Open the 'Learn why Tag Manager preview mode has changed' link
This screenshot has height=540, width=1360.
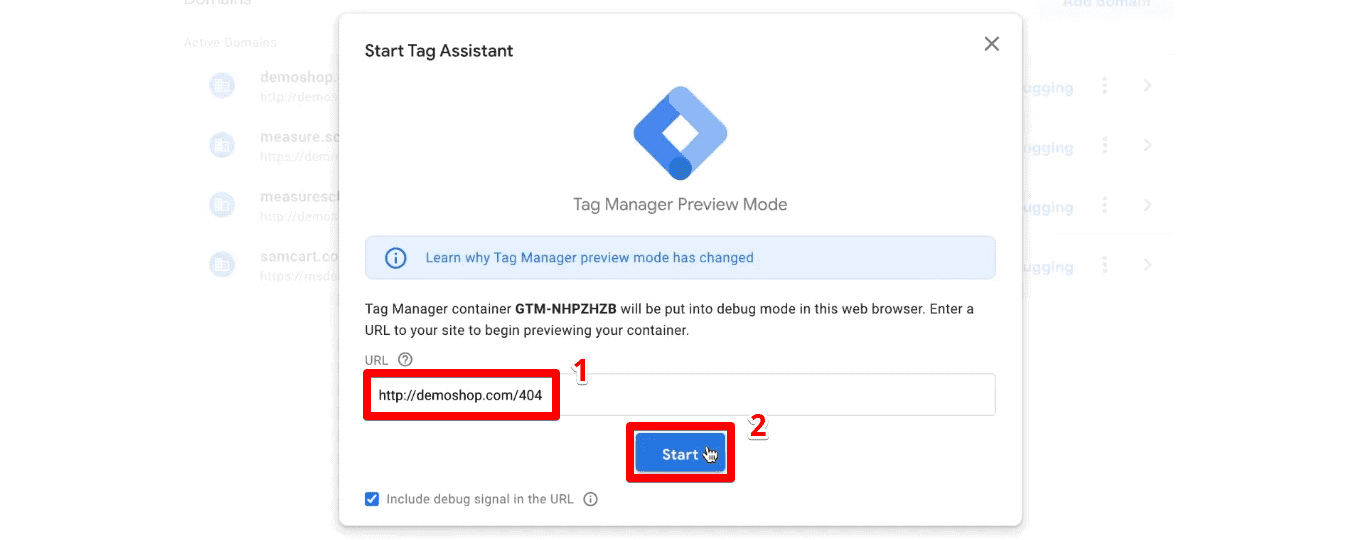589,258
